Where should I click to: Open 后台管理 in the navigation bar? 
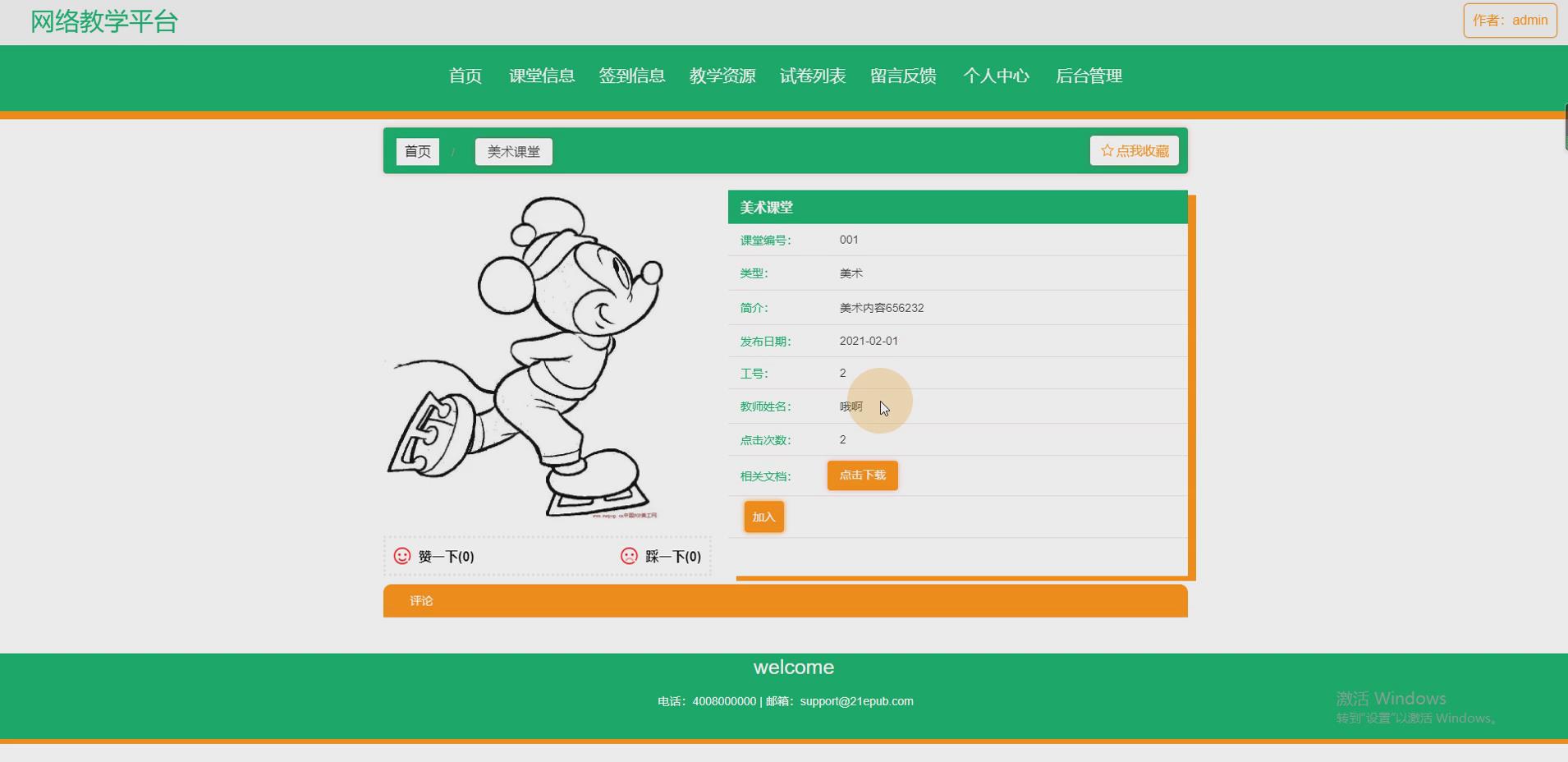click(1089, 76)
